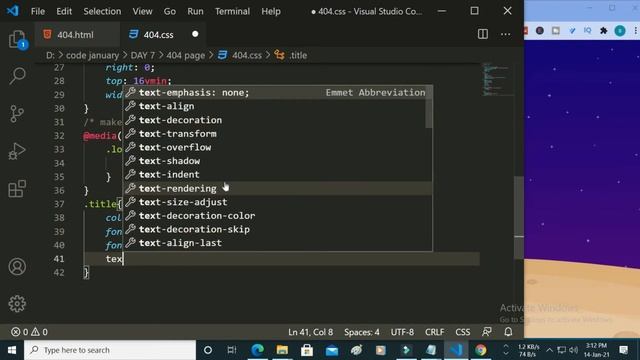Screen dimensions: 640x360
Task: Open the Search view in activity bar
Action: click(17, 76)
